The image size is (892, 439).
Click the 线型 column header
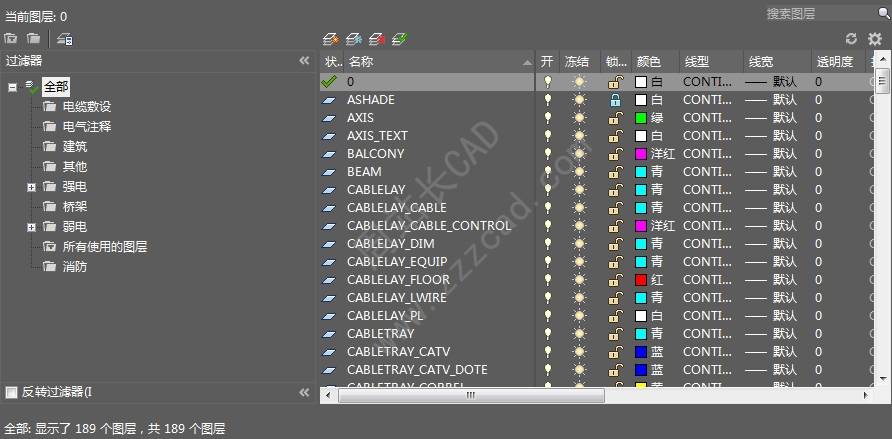710,62
